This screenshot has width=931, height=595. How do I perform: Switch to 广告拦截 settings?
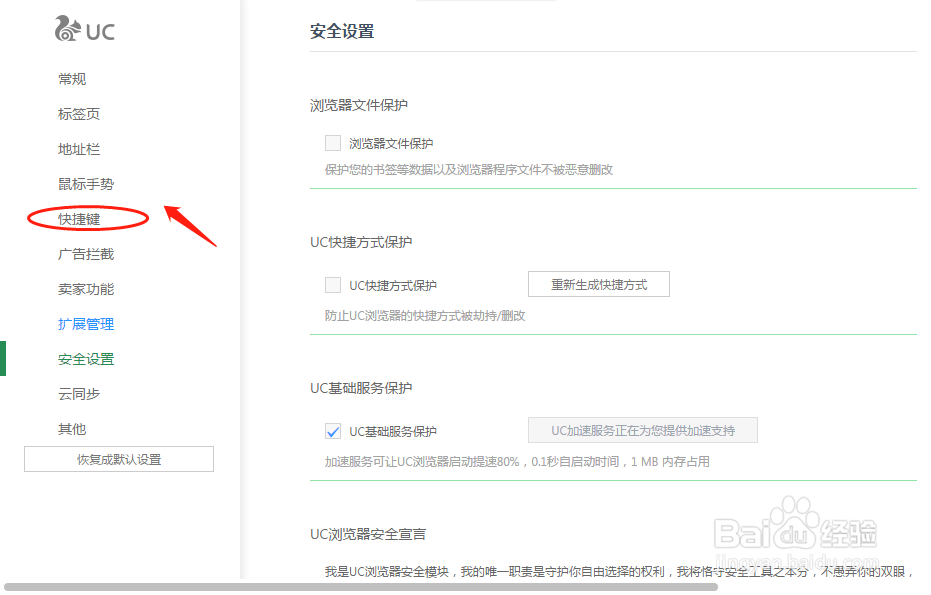(x=86, y=254)
